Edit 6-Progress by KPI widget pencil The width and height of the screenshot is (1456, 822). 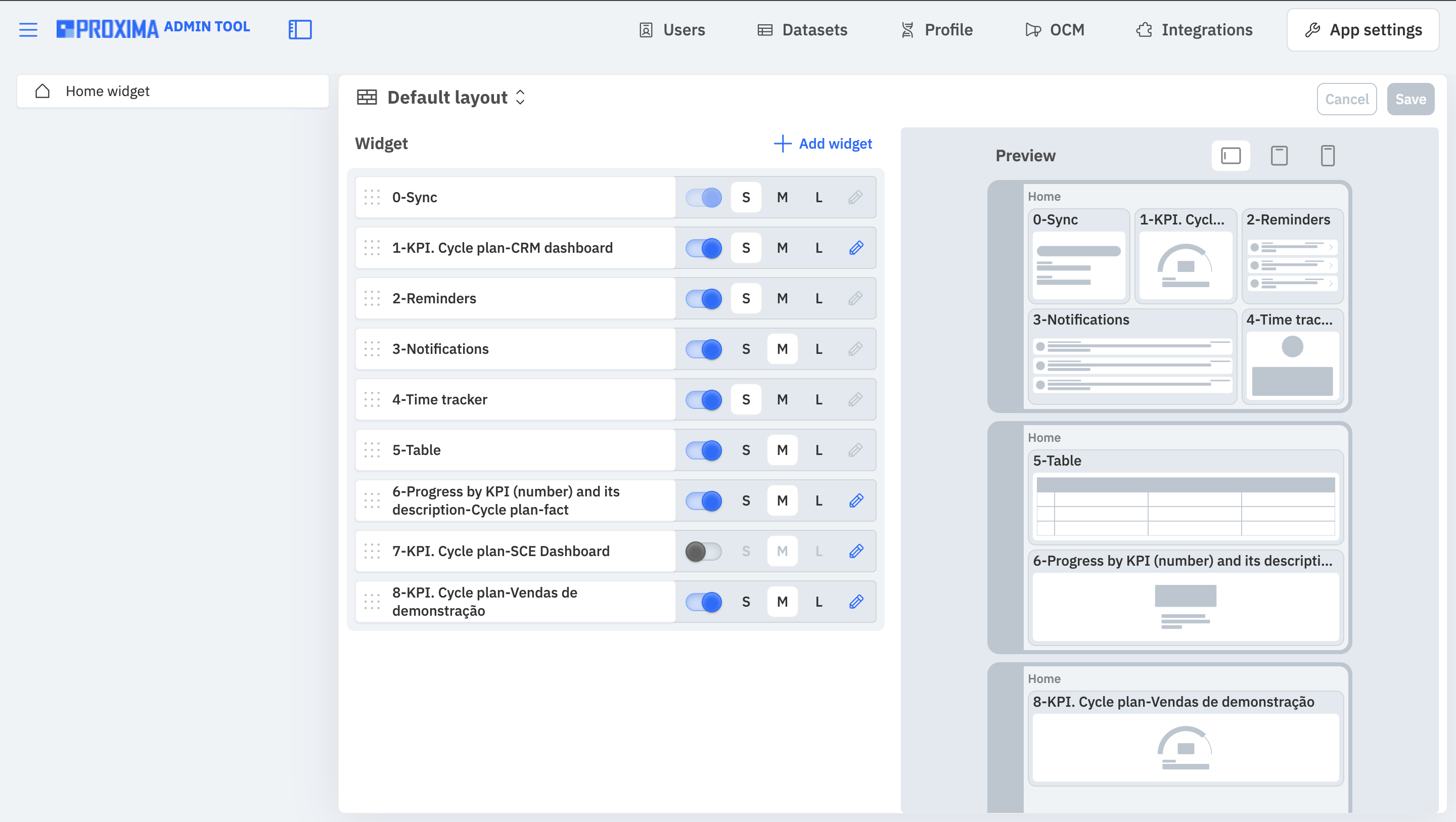tap(856, 500)
